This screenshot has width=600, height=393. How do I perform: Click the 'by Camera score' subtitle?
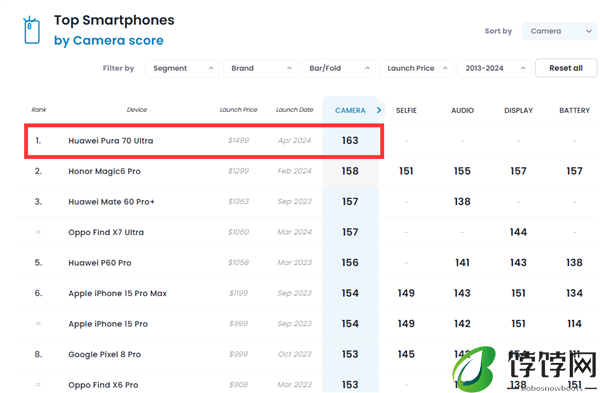109,41
